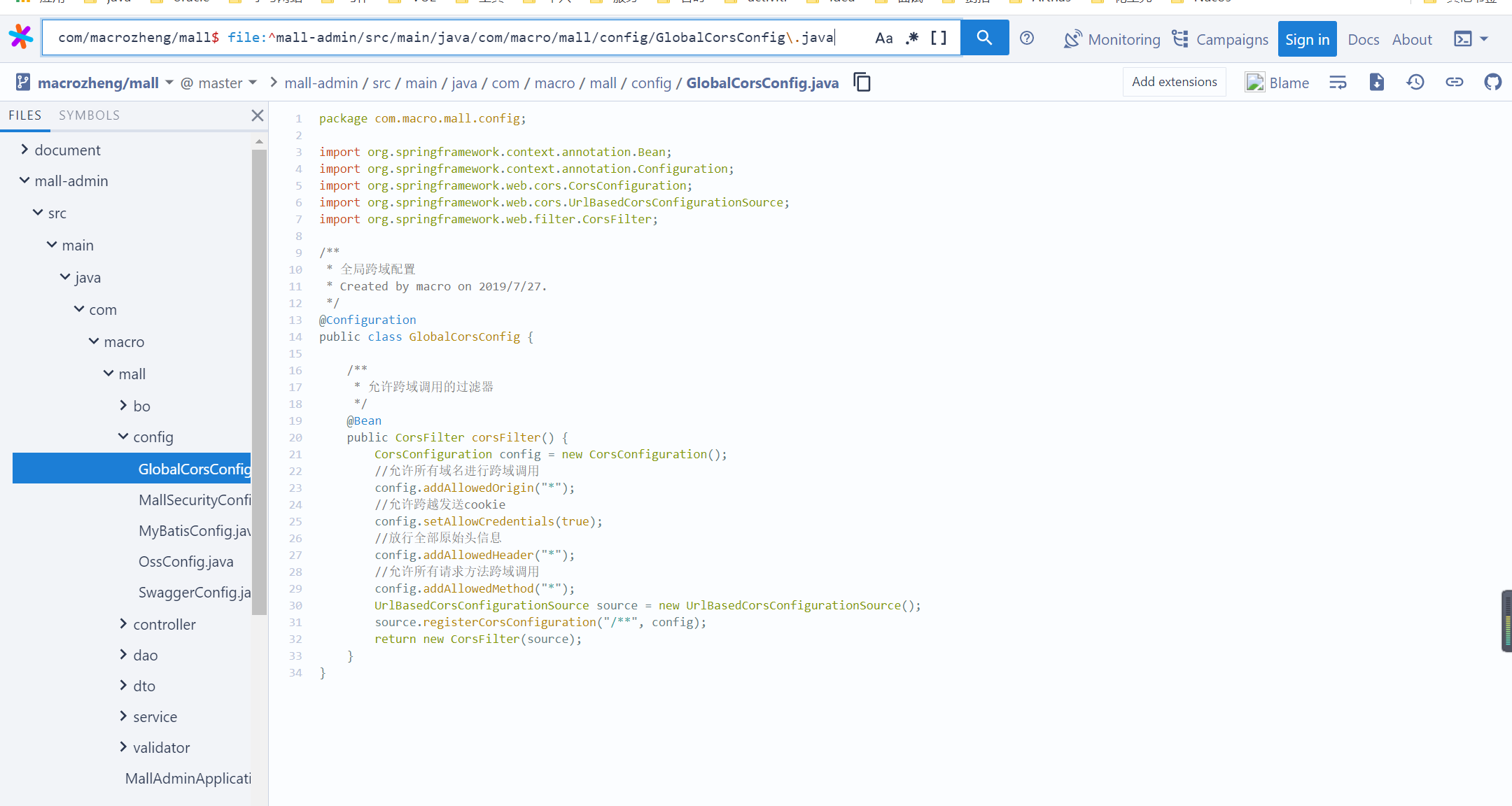1512x806 pixels.
Task: Open the master branch revision dropdown
Action: (219, 83)
